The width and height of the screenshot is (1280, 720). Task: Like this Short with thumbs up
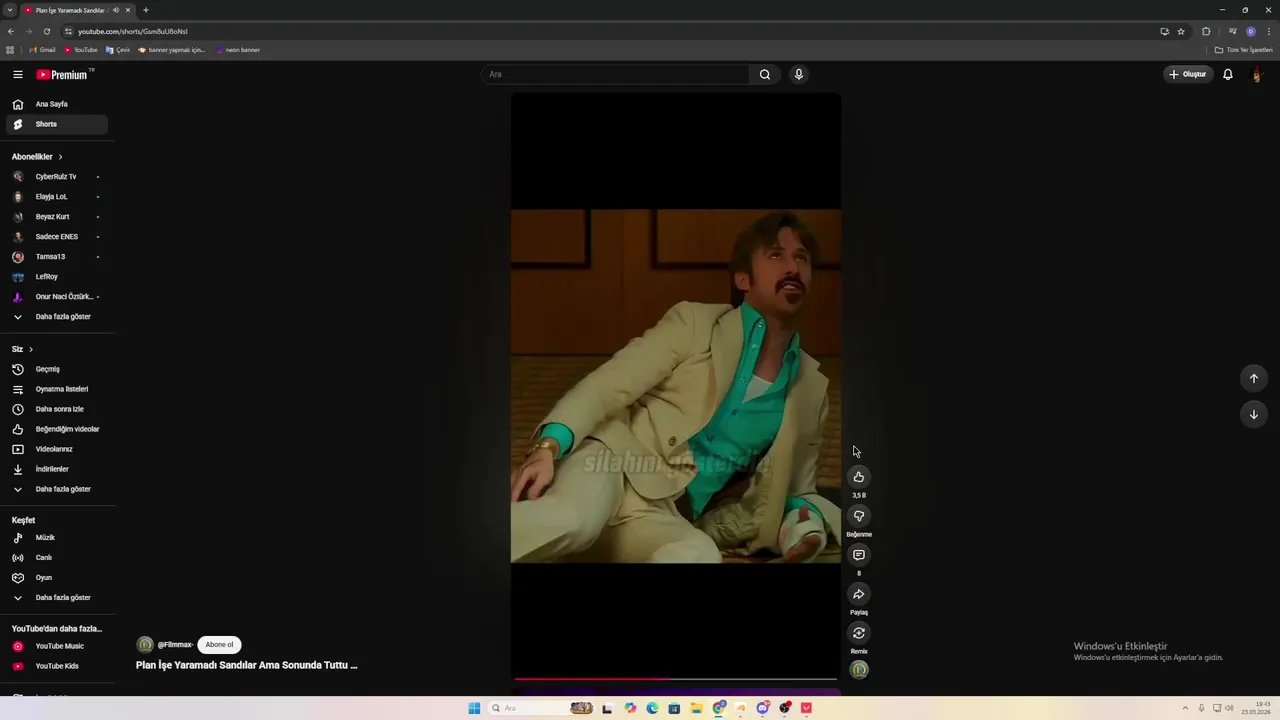coord(859,477)
